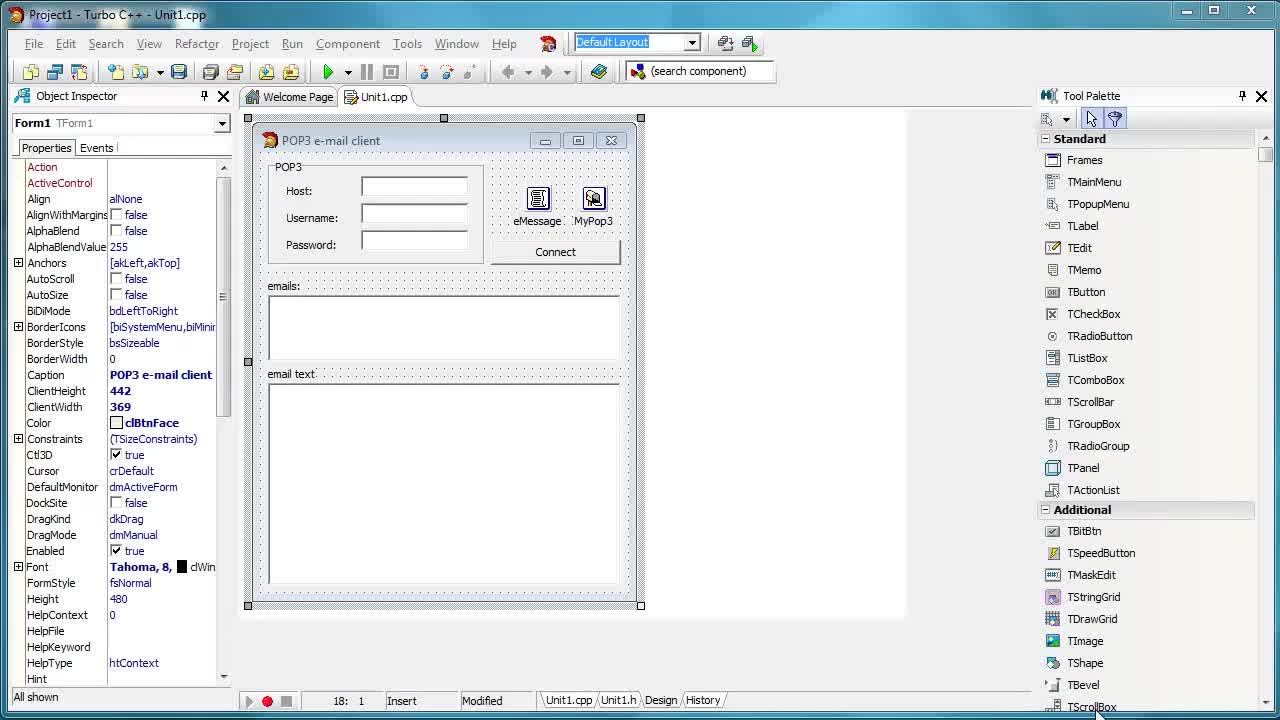Expand the Anchors property
The image size is (1280, 720).
[x=18, y=263]
